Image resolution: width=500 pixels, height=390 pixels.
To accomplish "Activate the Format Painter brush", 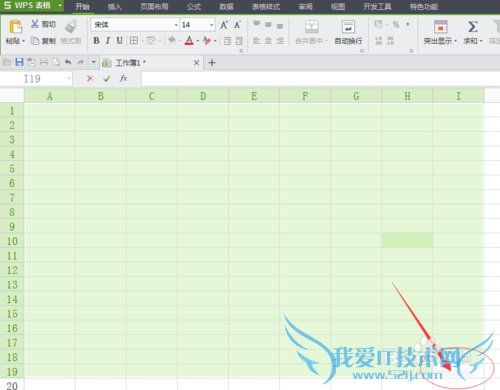I will tap(71, 27).
